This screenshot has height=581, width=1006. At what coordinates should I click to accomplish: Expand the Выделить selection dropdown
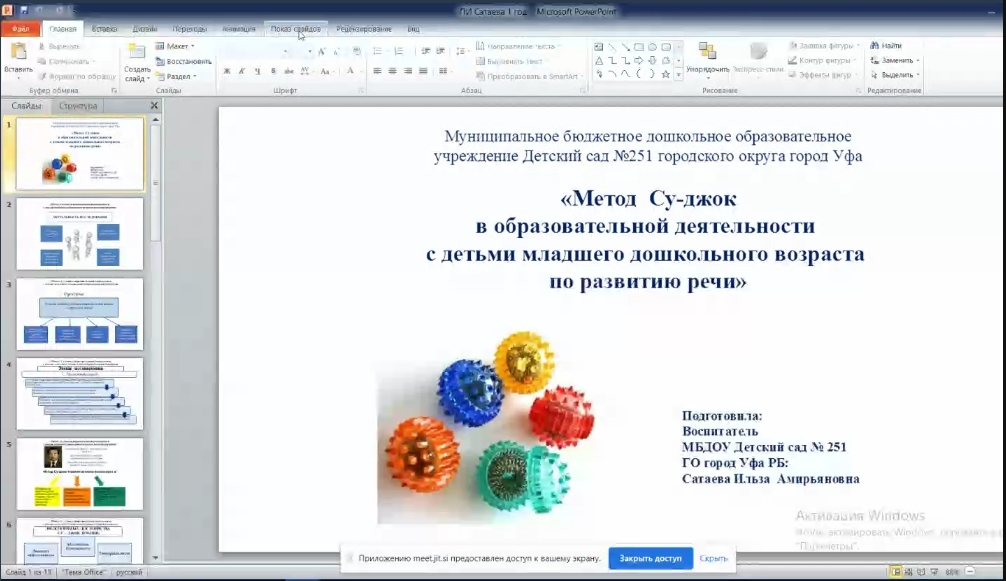pyautogui.click(x=895, y=75)
